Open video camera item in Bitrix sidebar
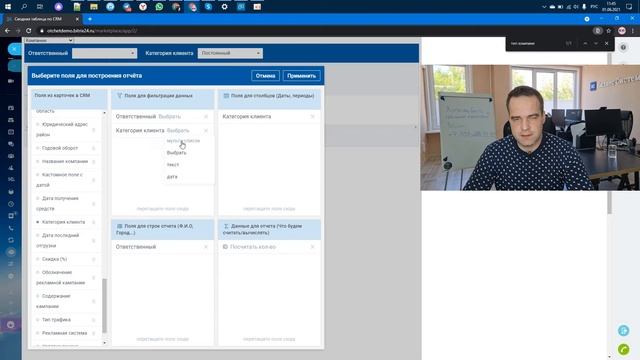Image resolution: width=640 pixels, height=360 pixels. (11, 81)
